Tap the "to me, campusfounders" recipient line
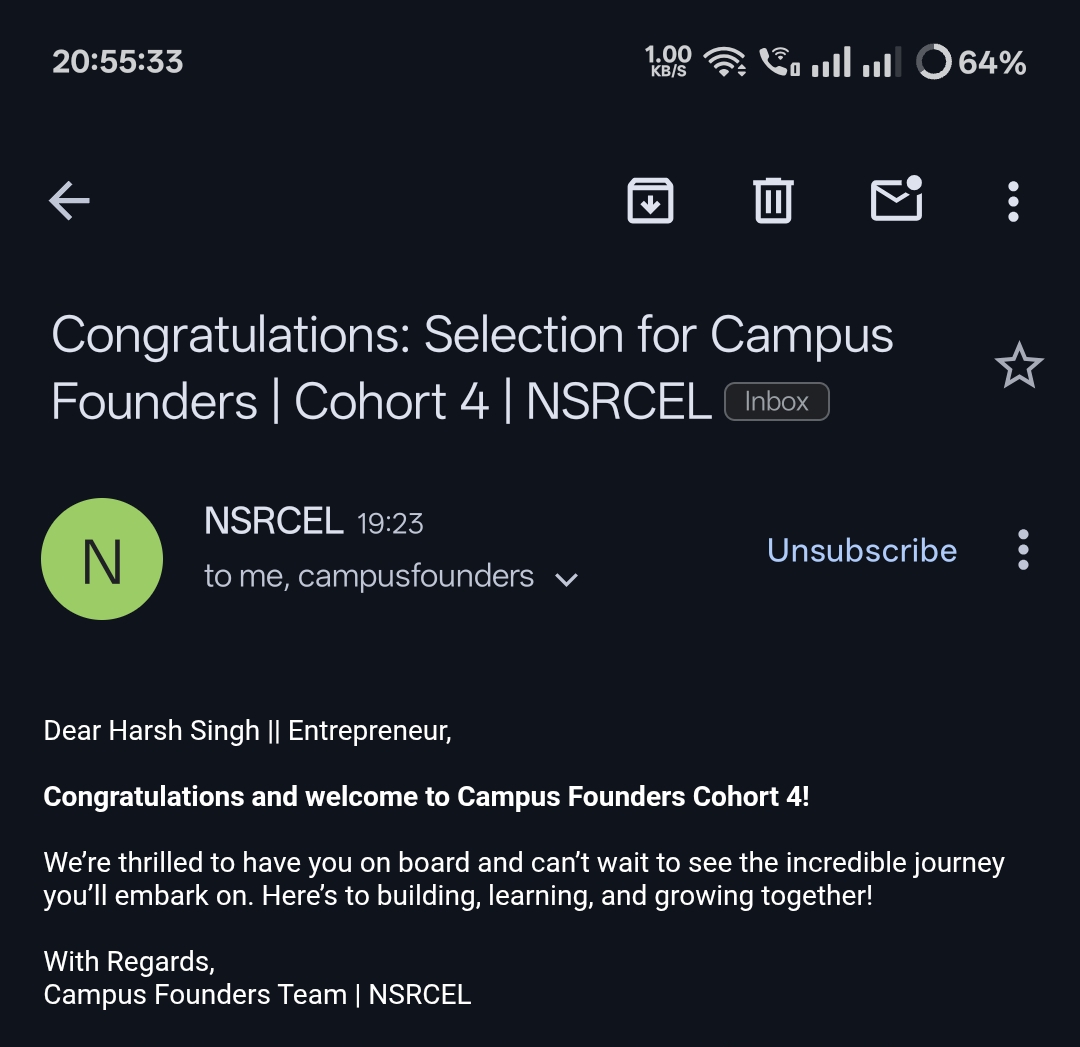 [369, 577]
